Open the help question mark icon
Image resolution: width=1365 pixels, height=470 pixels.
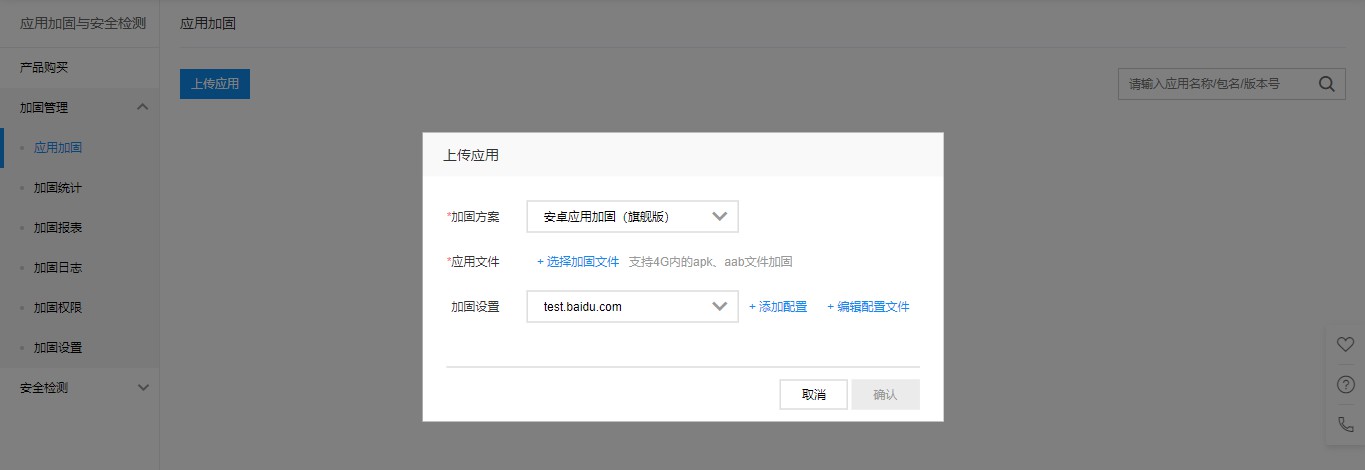pos(1345,384)
